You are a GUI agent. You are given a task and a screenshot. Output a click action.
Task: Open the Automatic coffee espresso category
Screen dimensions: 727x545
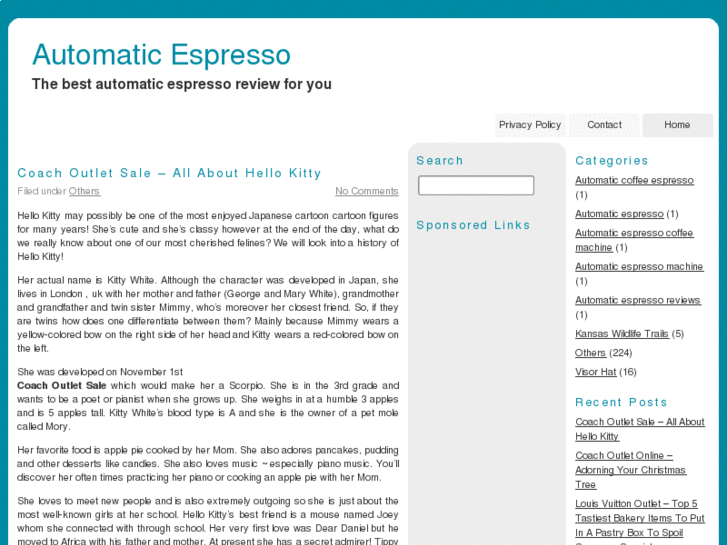point(634,180)
